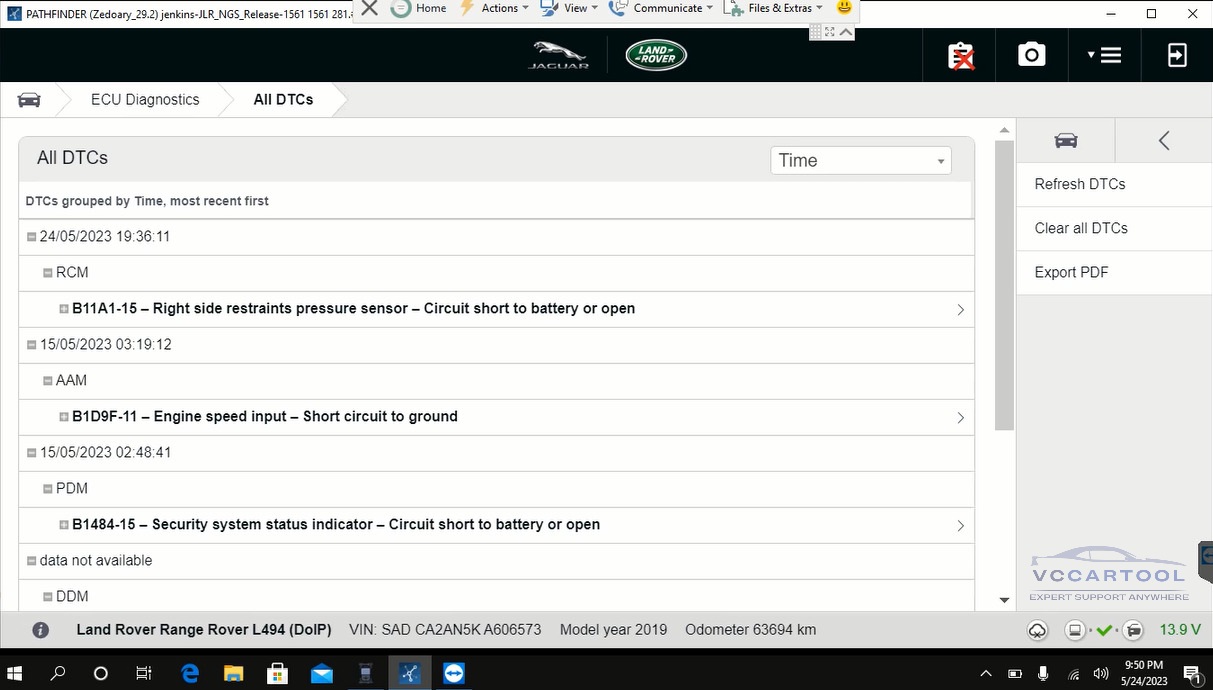
Task: Click the info icon in status bar
Action: tap(41, 630)
